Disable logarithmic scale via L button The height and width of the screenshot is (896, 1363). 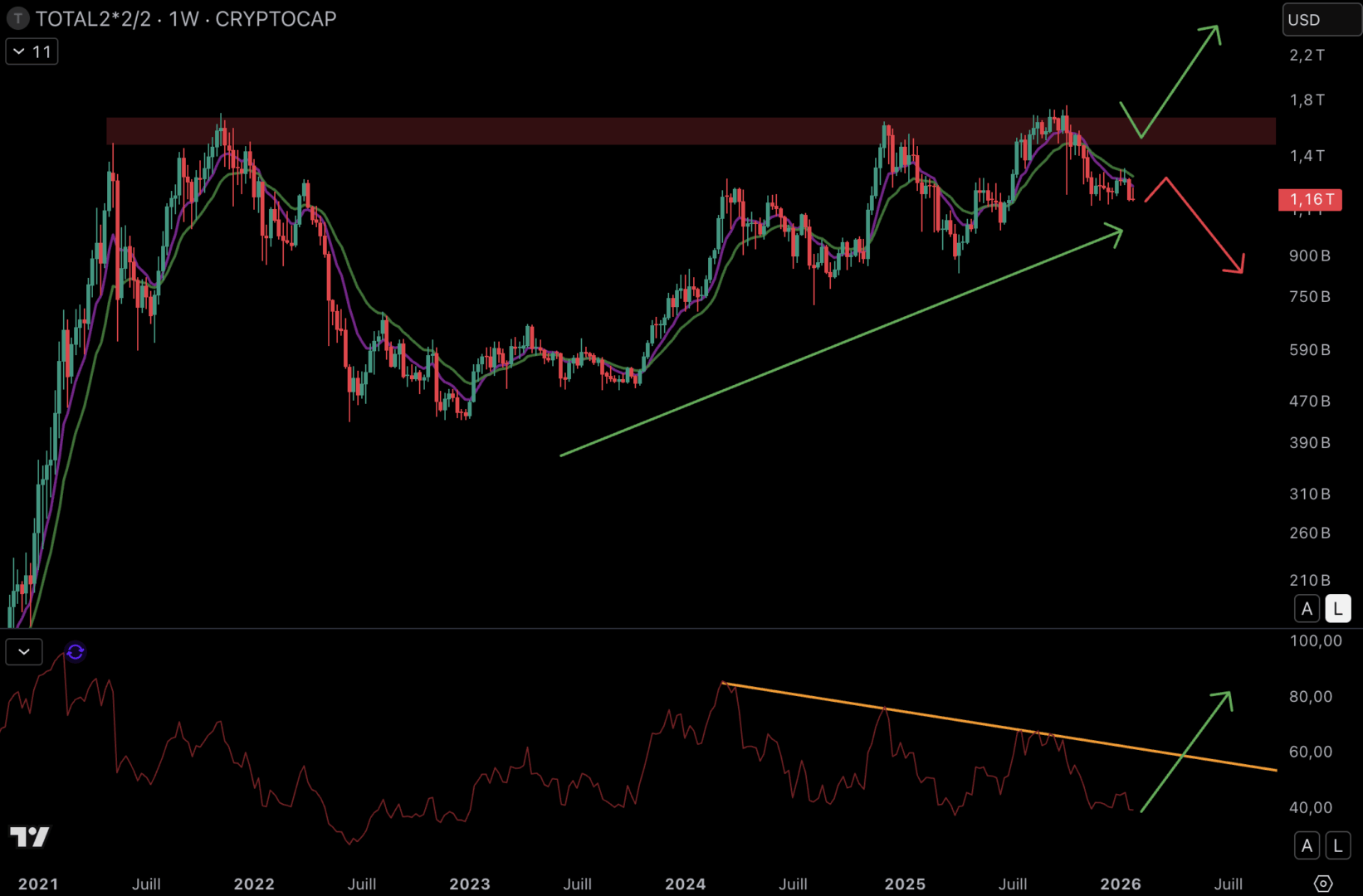point(1337,608)
